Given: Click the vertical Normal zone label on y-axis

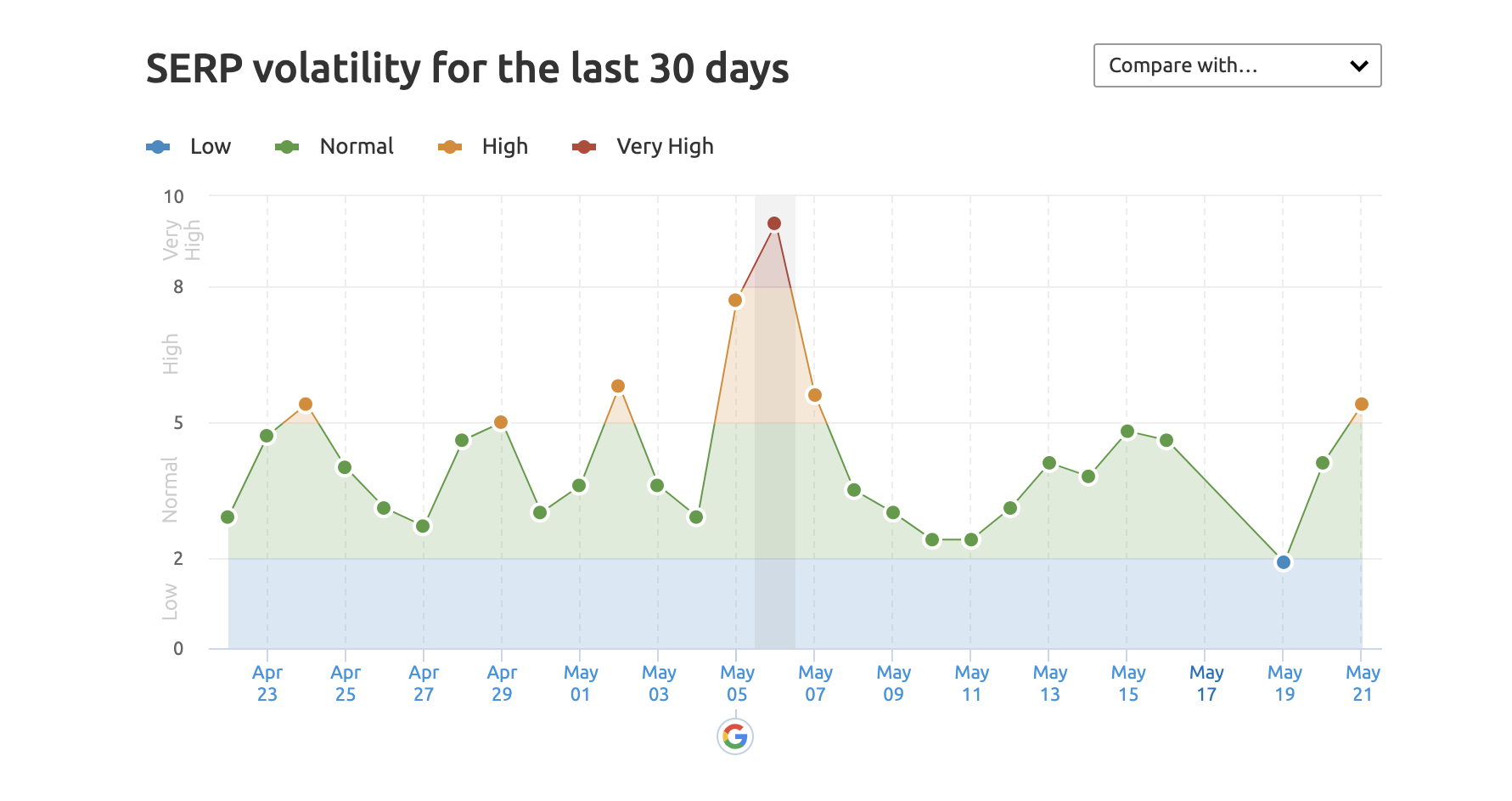Looking at the screenshot, I should 170,490.
